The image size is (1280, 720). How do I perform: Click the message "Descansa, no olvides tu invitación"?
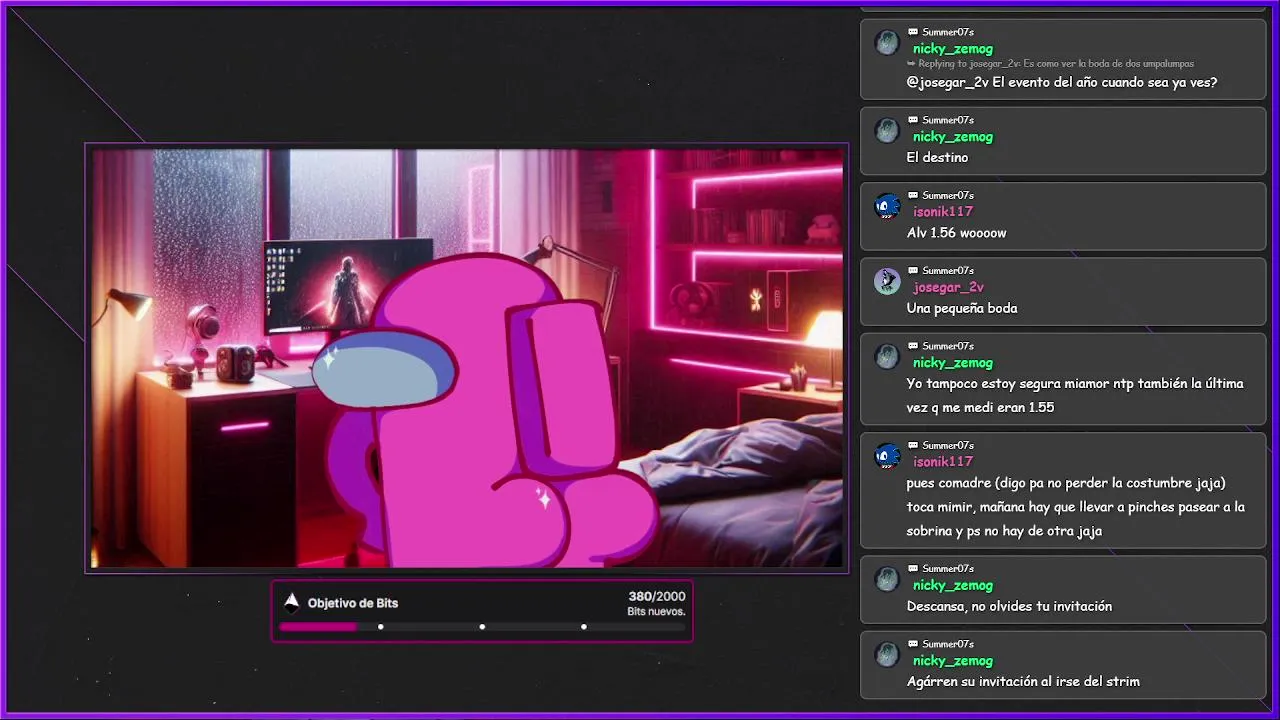pos(1009,606)
